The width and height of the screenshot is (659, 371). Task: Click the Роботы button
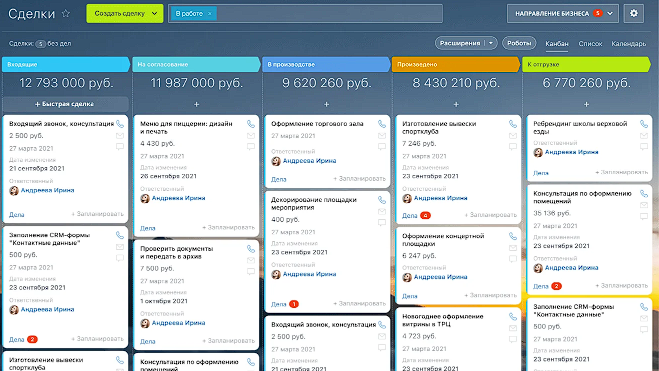point(519,43)
